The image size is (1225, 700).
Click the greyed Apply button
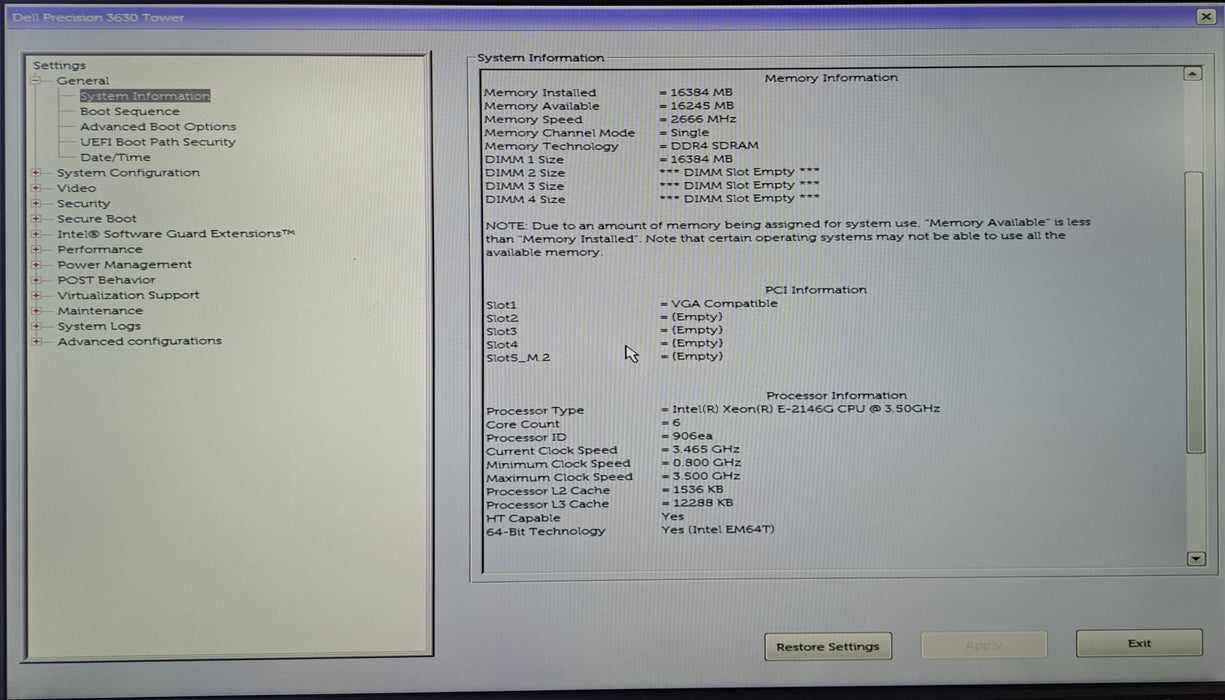(x=984, y=645)
